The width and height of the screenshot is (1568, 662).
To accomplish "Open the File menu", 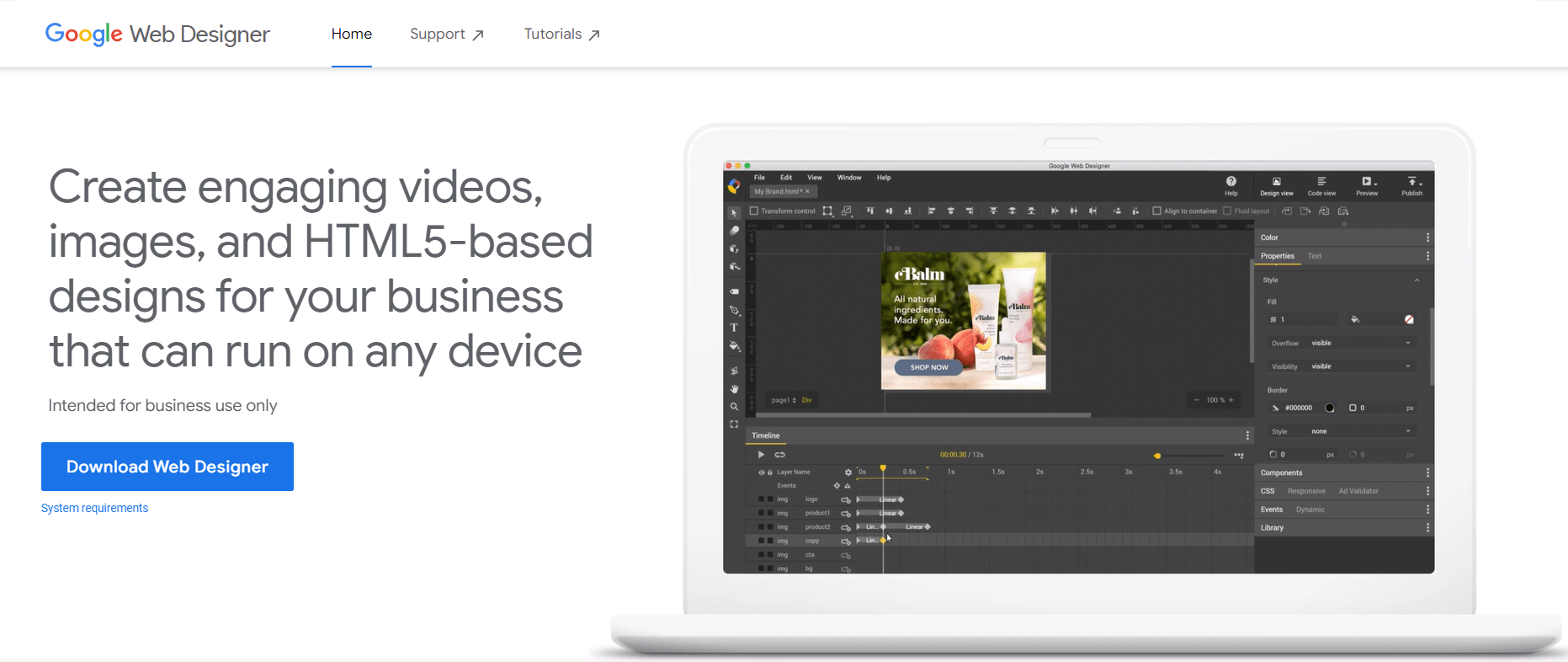I will (x=759, y=178).
